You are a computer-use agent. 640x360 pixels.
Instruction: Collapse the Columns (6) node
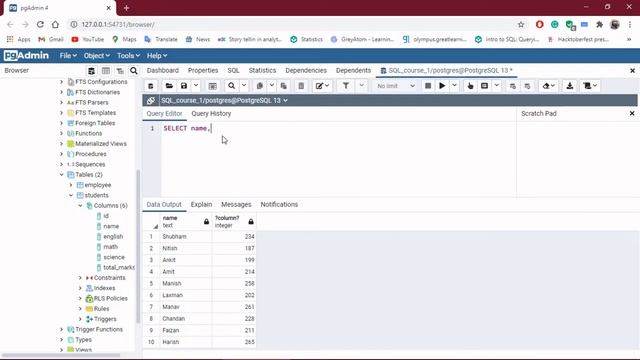click(80, 205)
